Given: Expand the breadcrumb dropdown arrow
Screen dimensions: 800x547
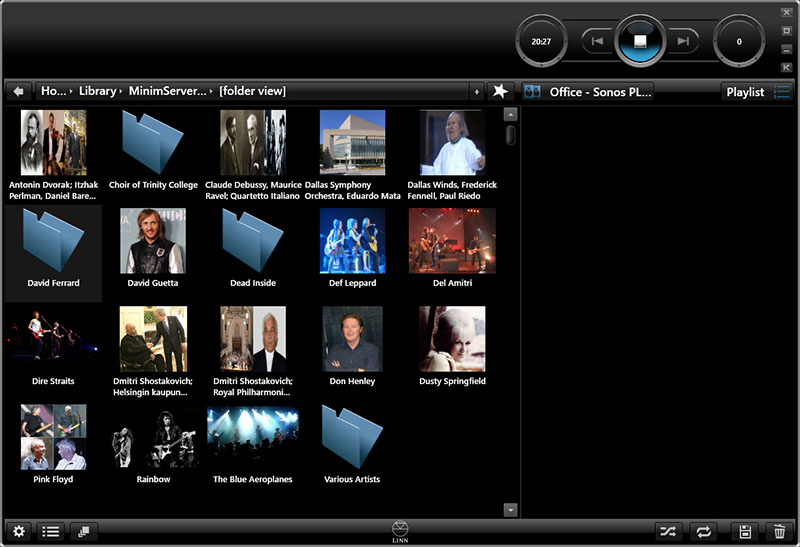Looking at the screenshot, I should (x=477, y=92).
